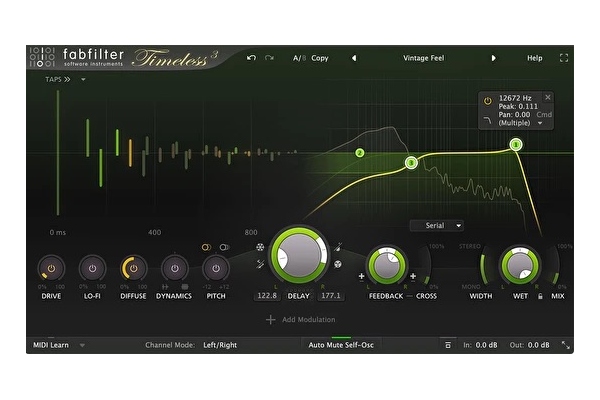Click the undo arrow icon
600x400 pixels.
(x=251, y=58)
